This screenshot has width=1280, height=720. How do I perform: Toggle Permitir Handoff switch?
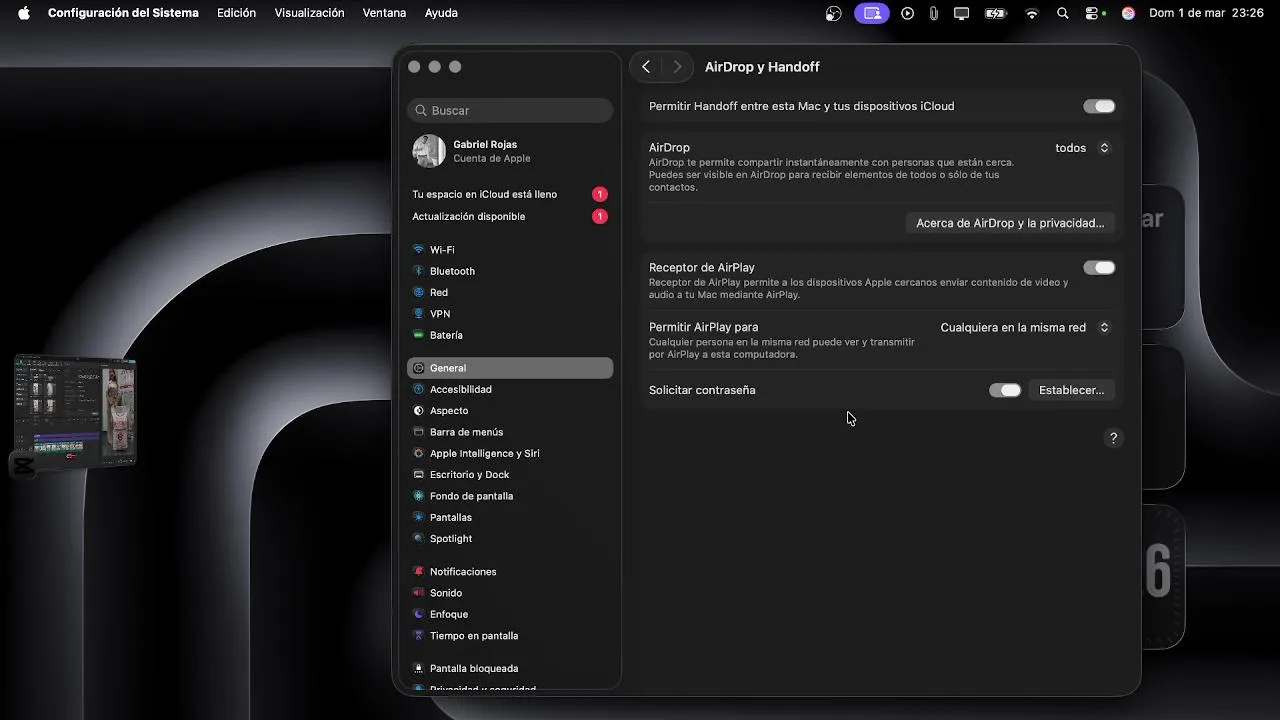coord(1099,106)
